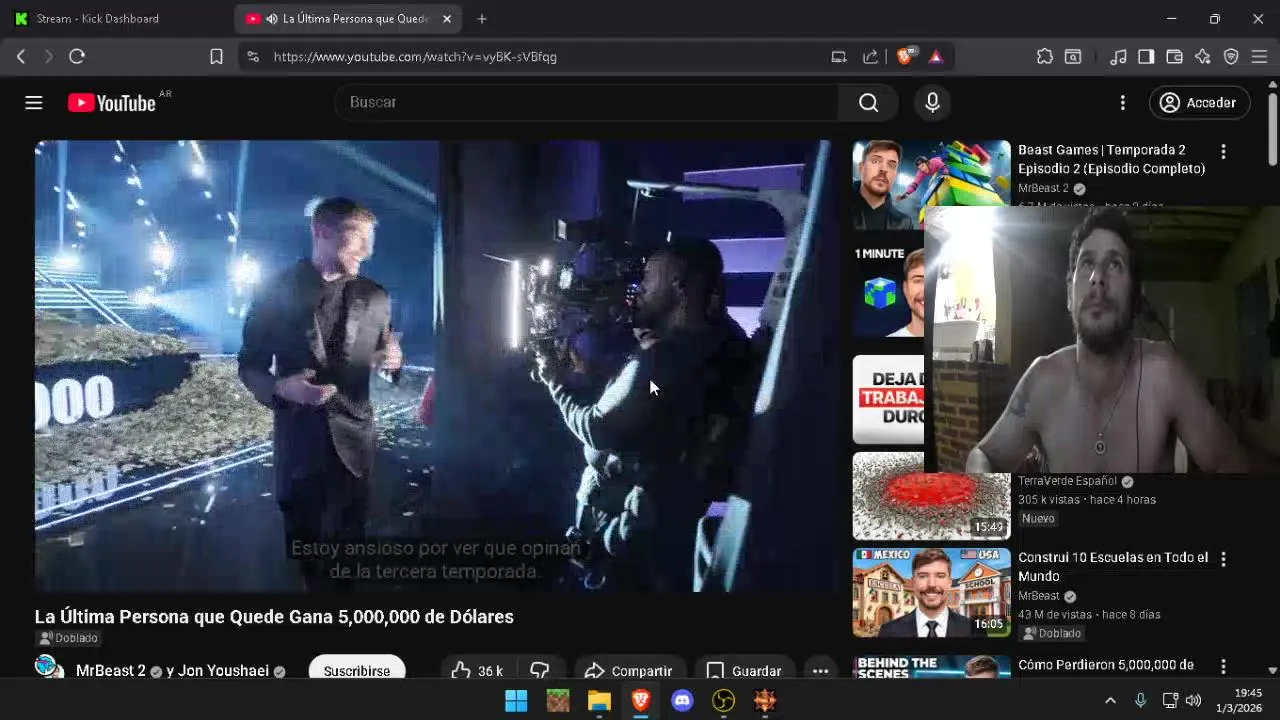Open the Windows Start menu
Viewport: 1280px width, 720px height.
(x=516, y=701)
